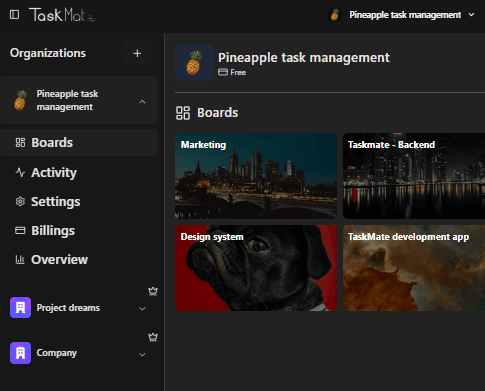Screen dimensions: 485x391
Task: Click the Company organization label
Action: (x=57, y=353)
